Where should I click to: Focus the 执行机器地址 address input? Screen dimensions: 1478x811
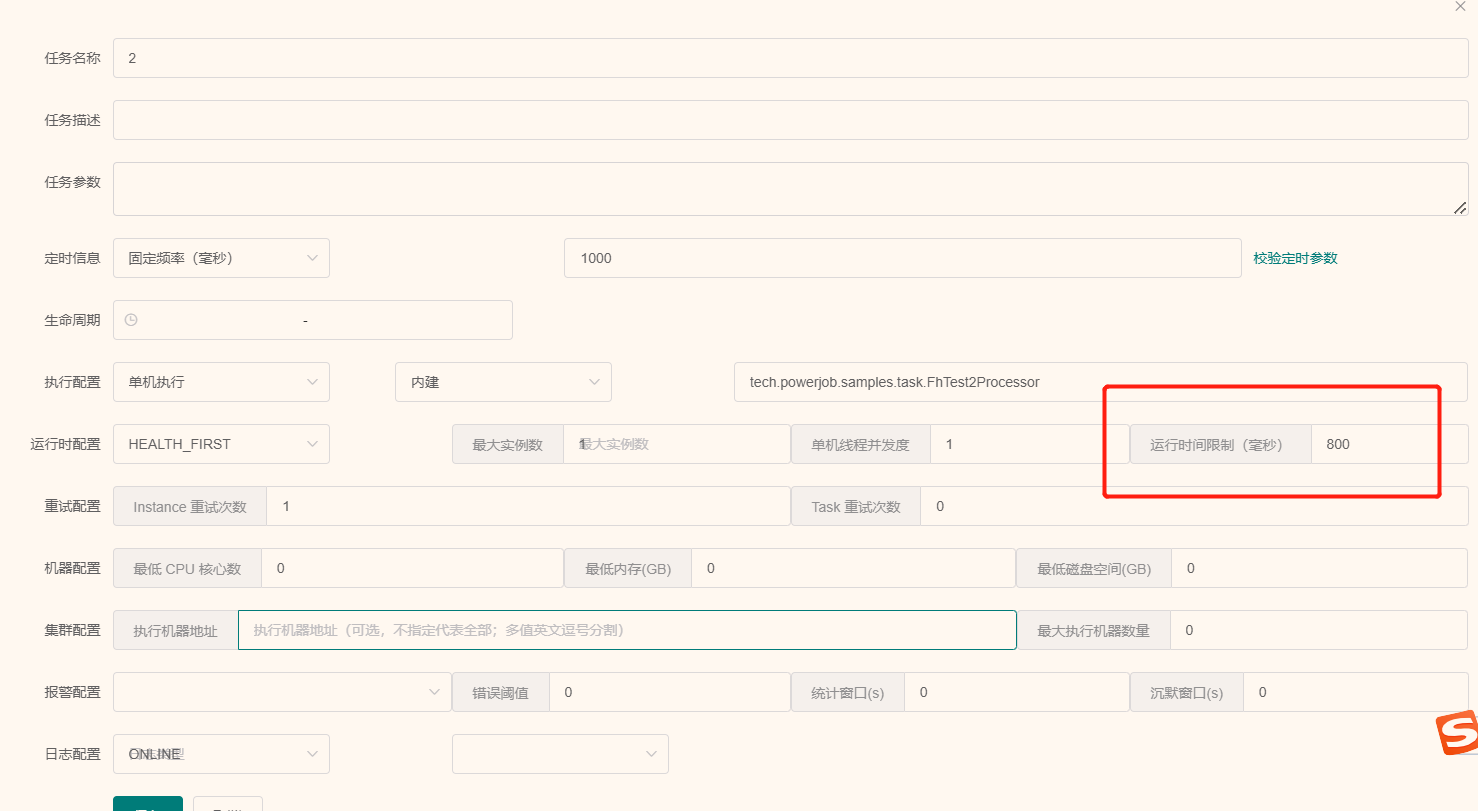click(x=627, y=630)
